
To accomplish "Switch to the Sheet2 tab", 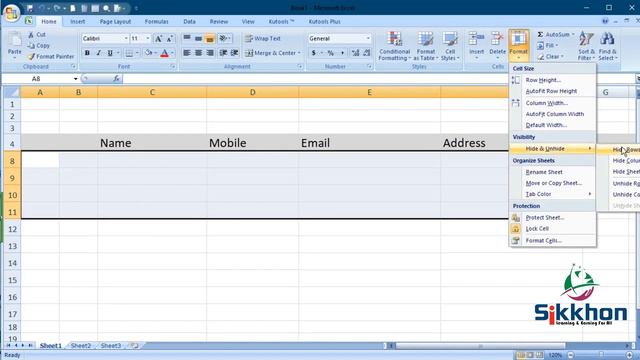I will click(81, 346).
